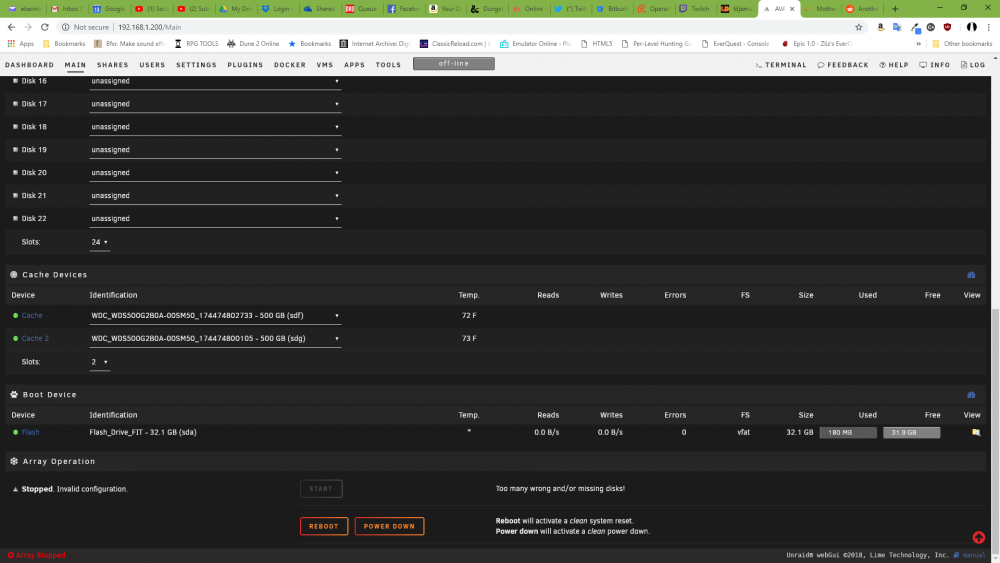1000x563 pixels.
Task: Switch to the Plugins tab
Action: pyautogui.click(x=246, y=65)
